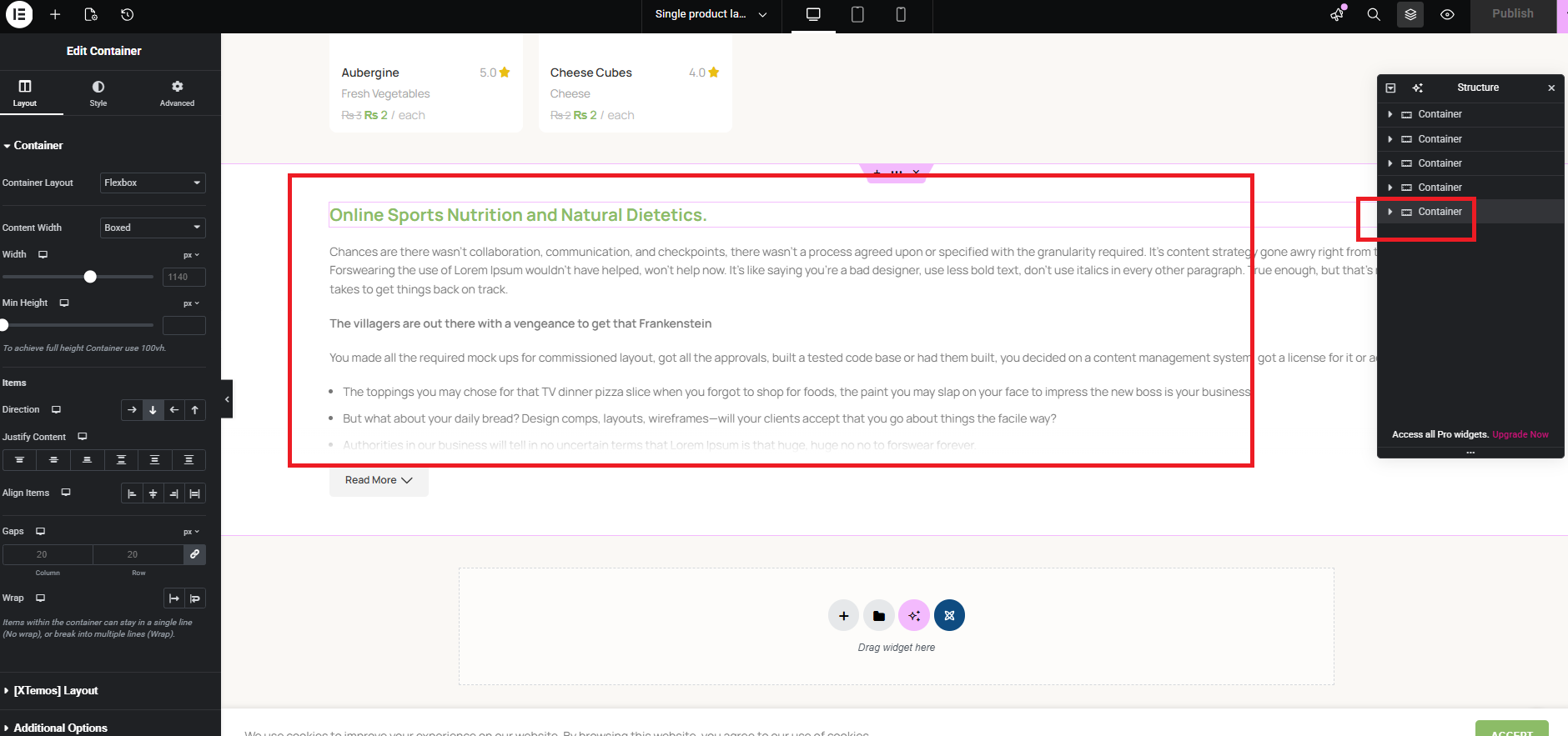Switch to Mobile device view
Image resolution: width=1568 pixels, height=736 pixels.
point(901,14)
